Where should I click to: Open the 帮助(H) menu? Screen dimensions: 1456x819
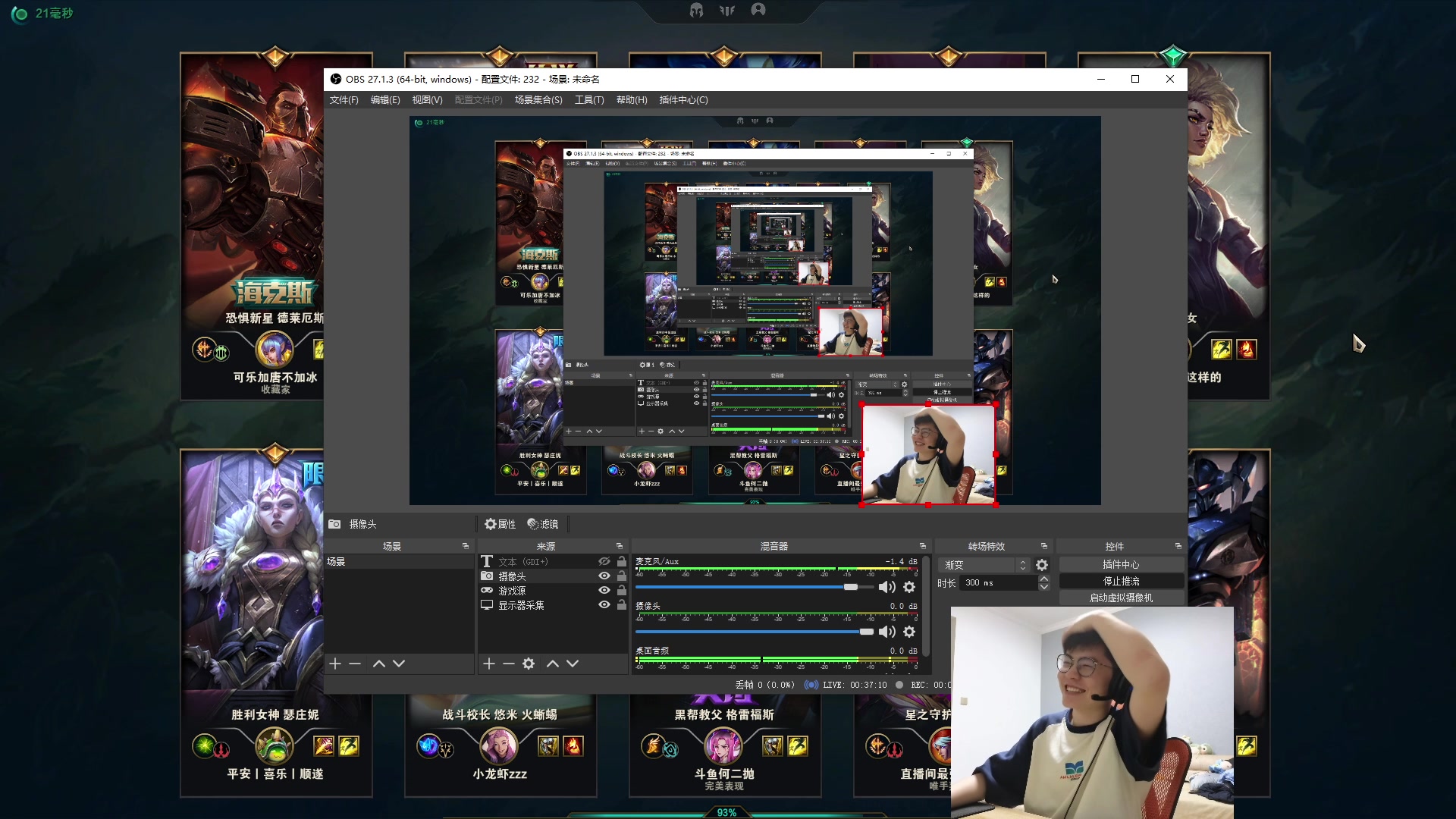click(x=632, y=100)
